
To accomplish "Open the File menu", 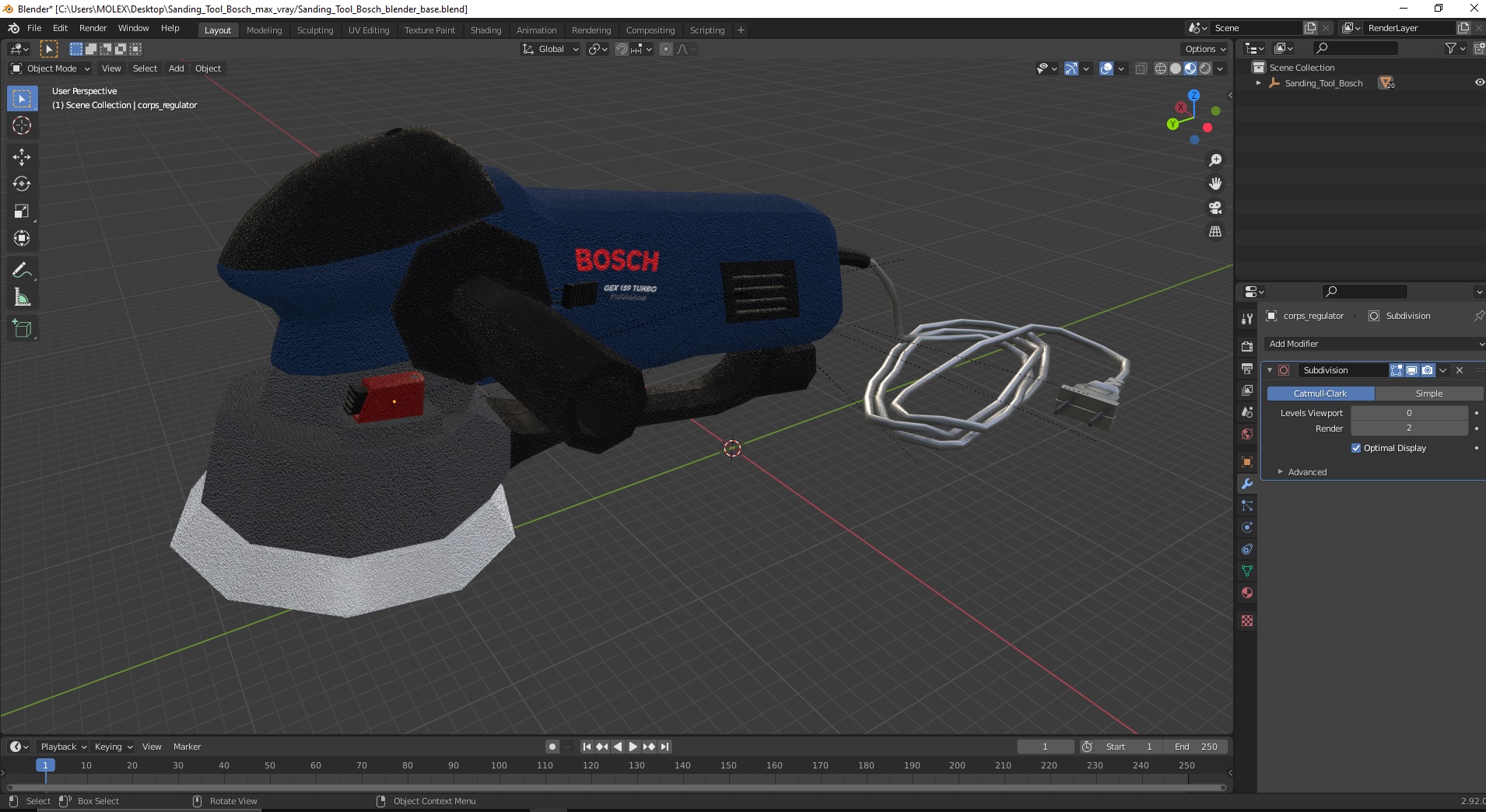I will [34, 28].
